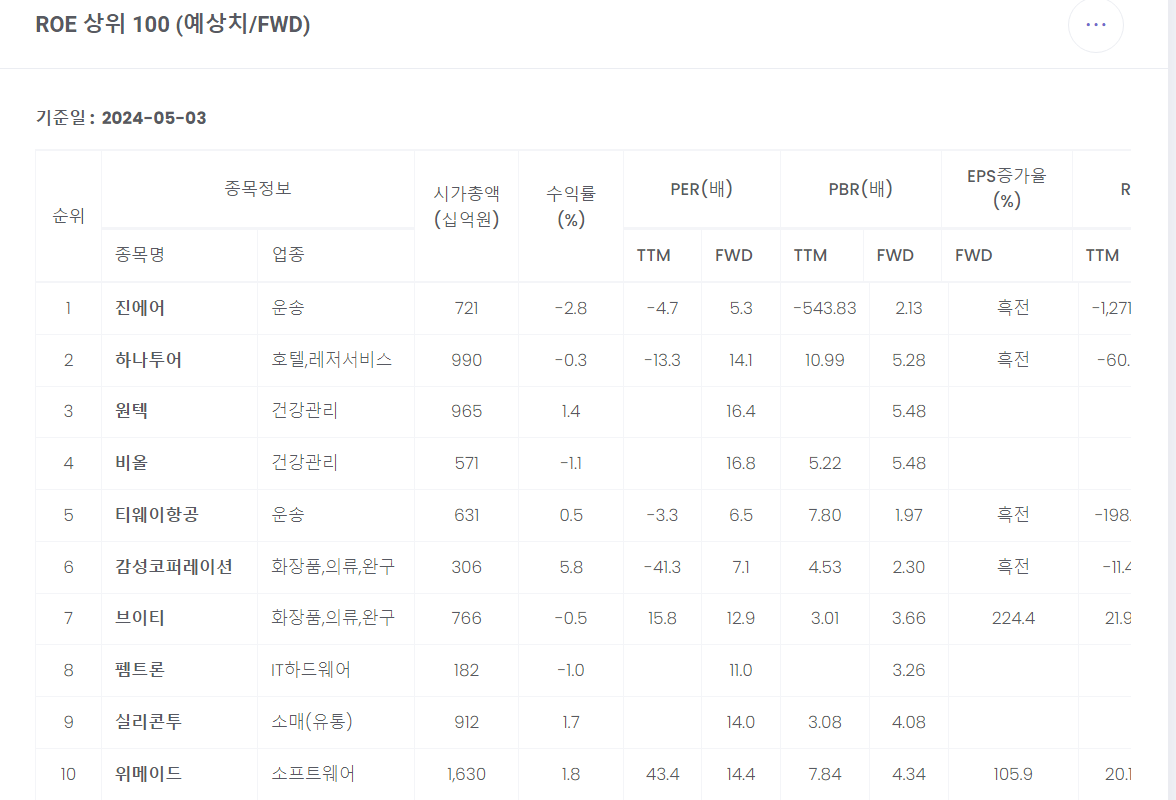Click return value -2.8 for 진에어
The width and height of the screenshot is (1176, 800).
click(571, 308)
